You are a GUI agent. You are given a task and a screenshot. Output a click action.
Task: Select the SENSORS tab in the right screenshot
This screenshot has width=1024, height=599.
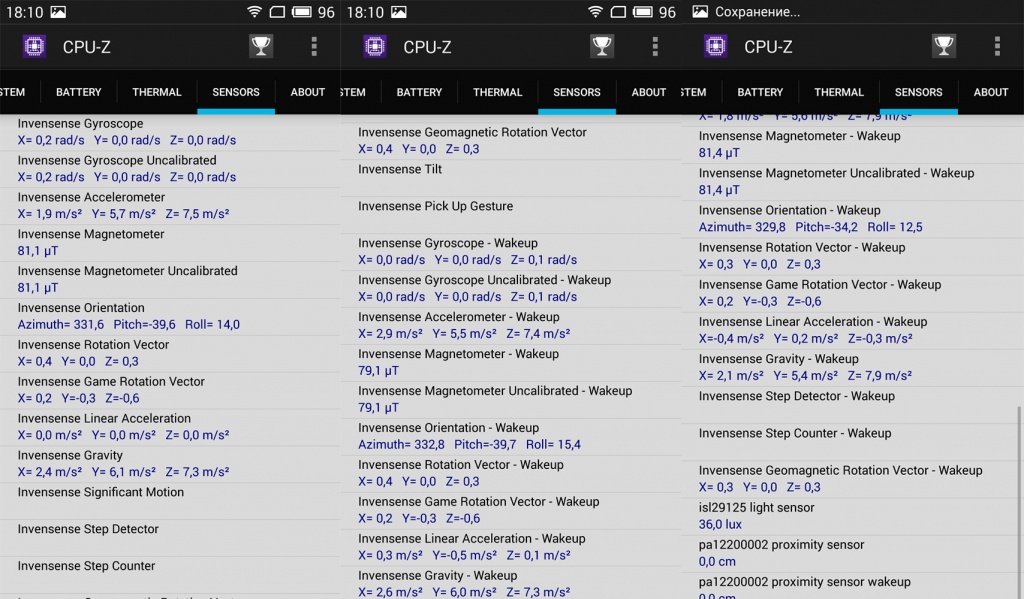tap(918, 92)
